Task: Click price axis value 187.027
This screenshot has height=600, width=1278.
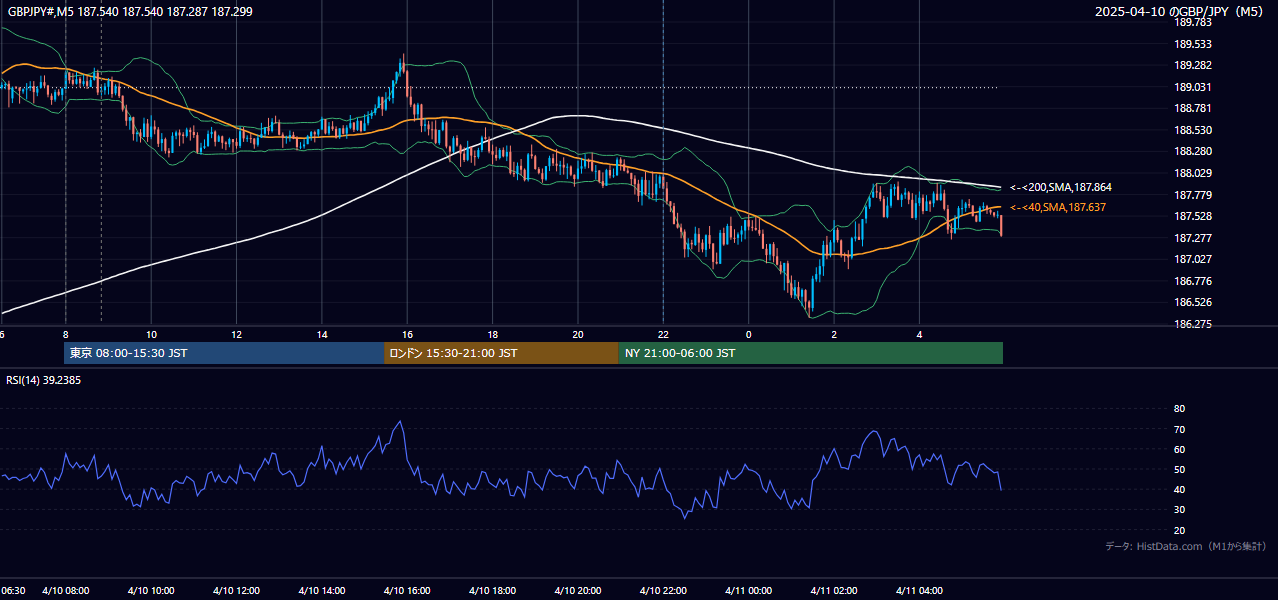Action: (x=1192, y=259)
